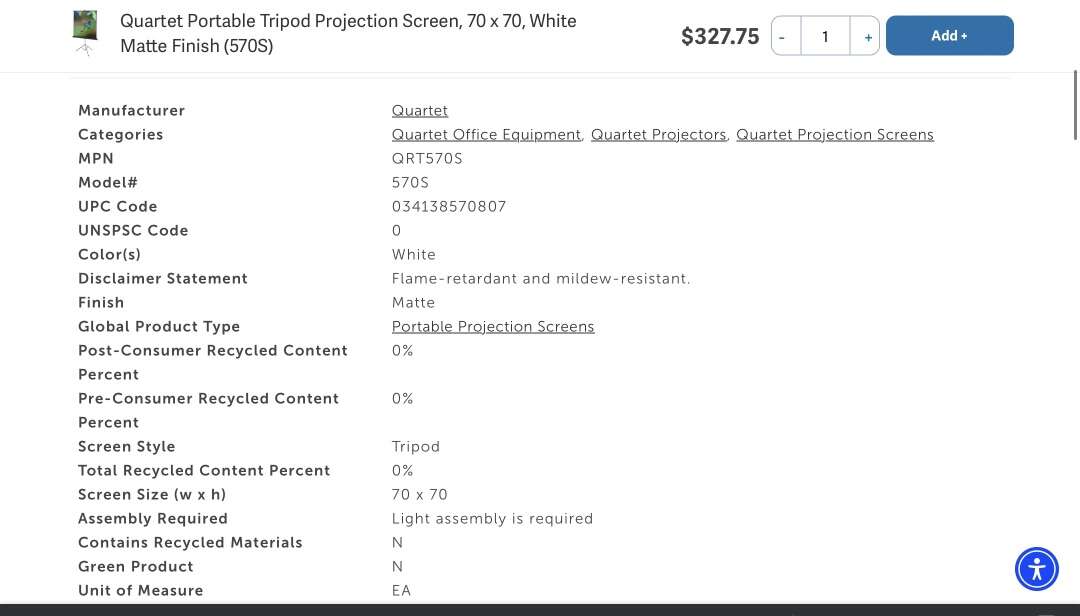The width and height of the screenshot is (1080, 616).
Task: Click the "Light assembly is required" text
Action: 492,518
